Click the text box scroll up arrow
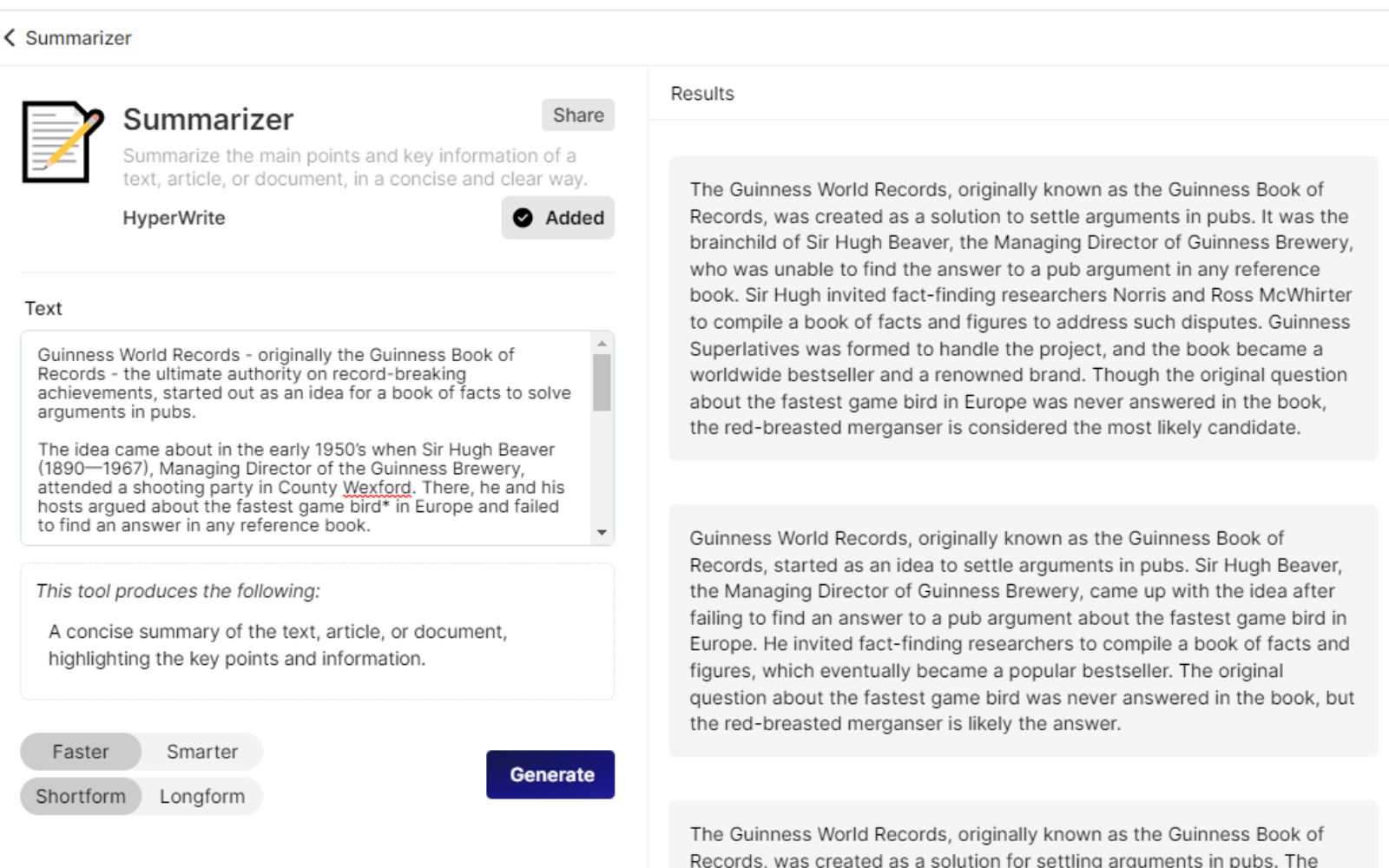The image size is (1389, 868). tap(602, 344)
